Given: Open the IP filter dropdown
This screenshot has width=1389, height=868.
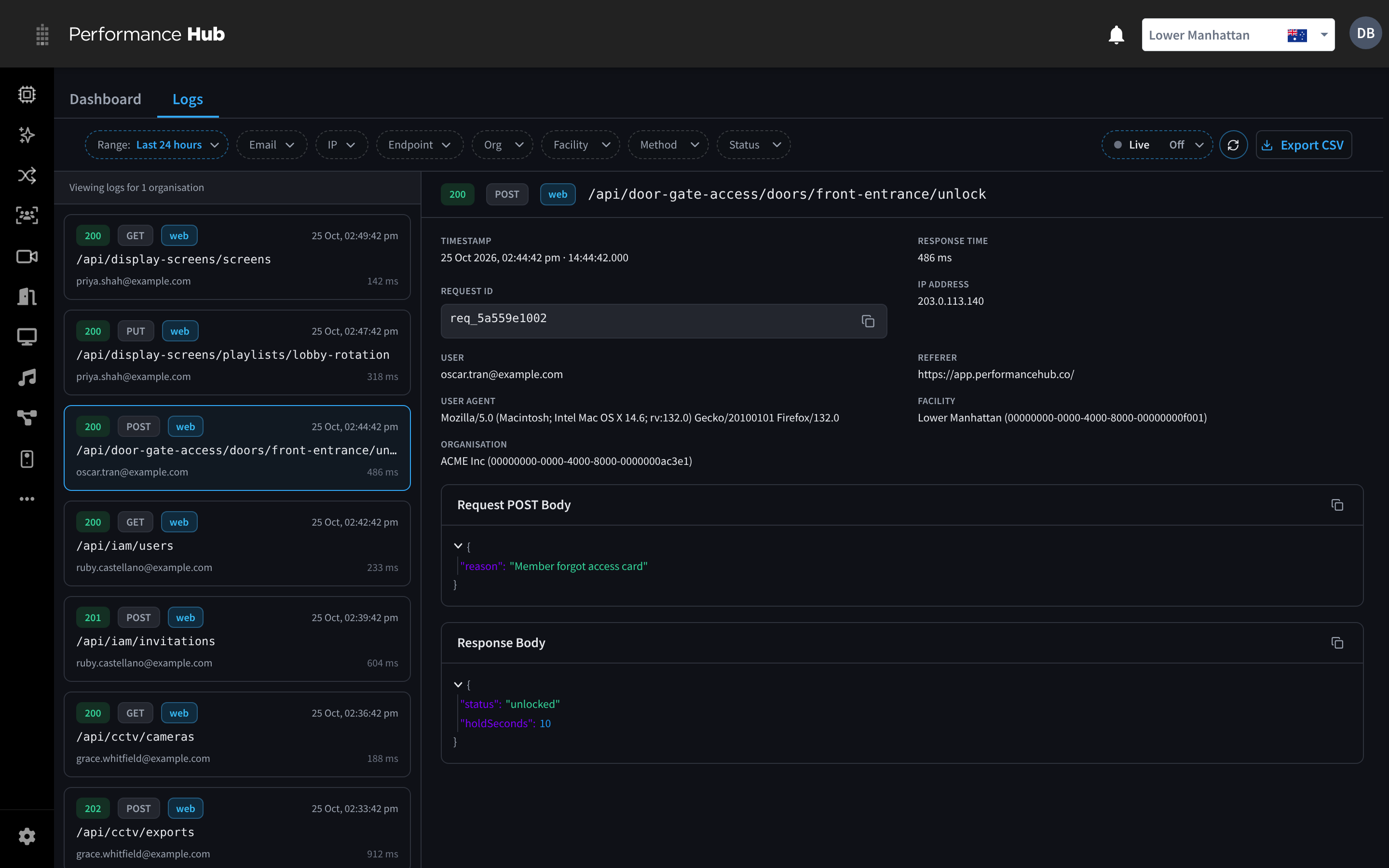Looking at the screenshot, I should pyautogui.click(x=341, y=145).
